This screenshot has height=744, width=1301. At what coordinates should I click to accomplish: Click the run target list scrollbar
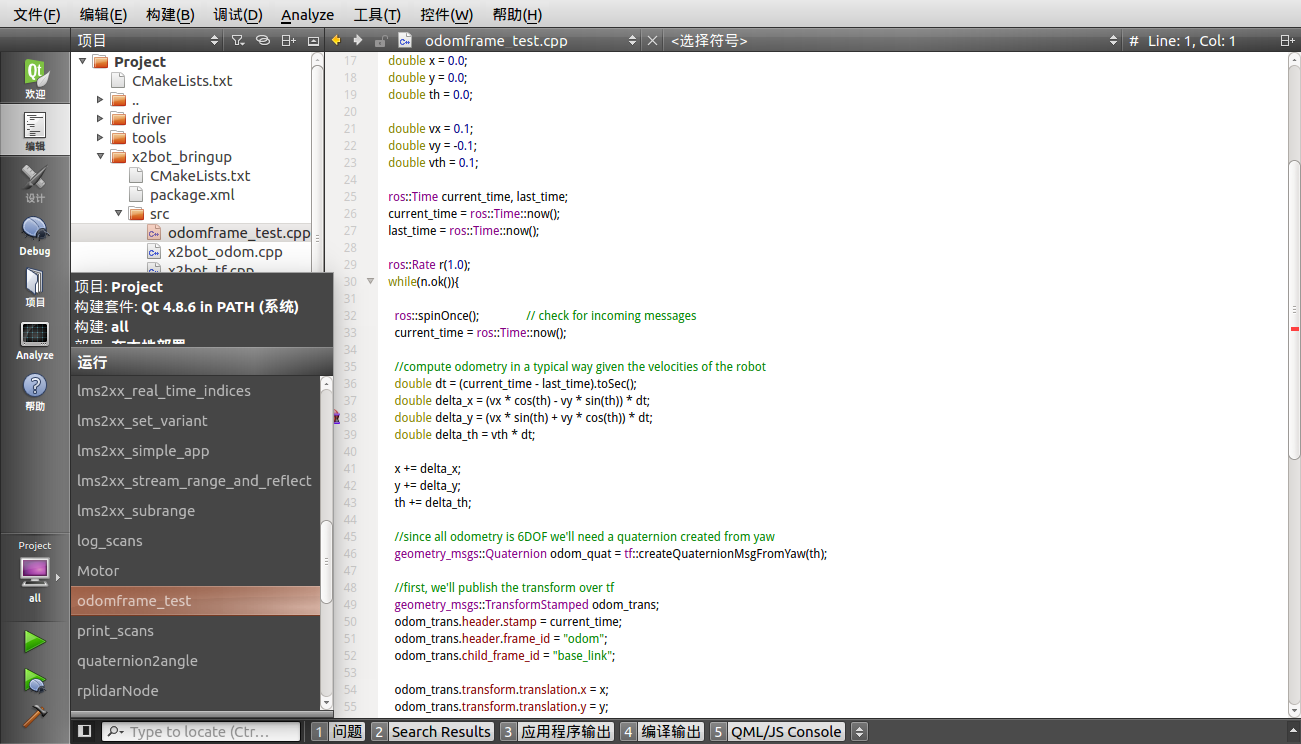coord(326,560)
